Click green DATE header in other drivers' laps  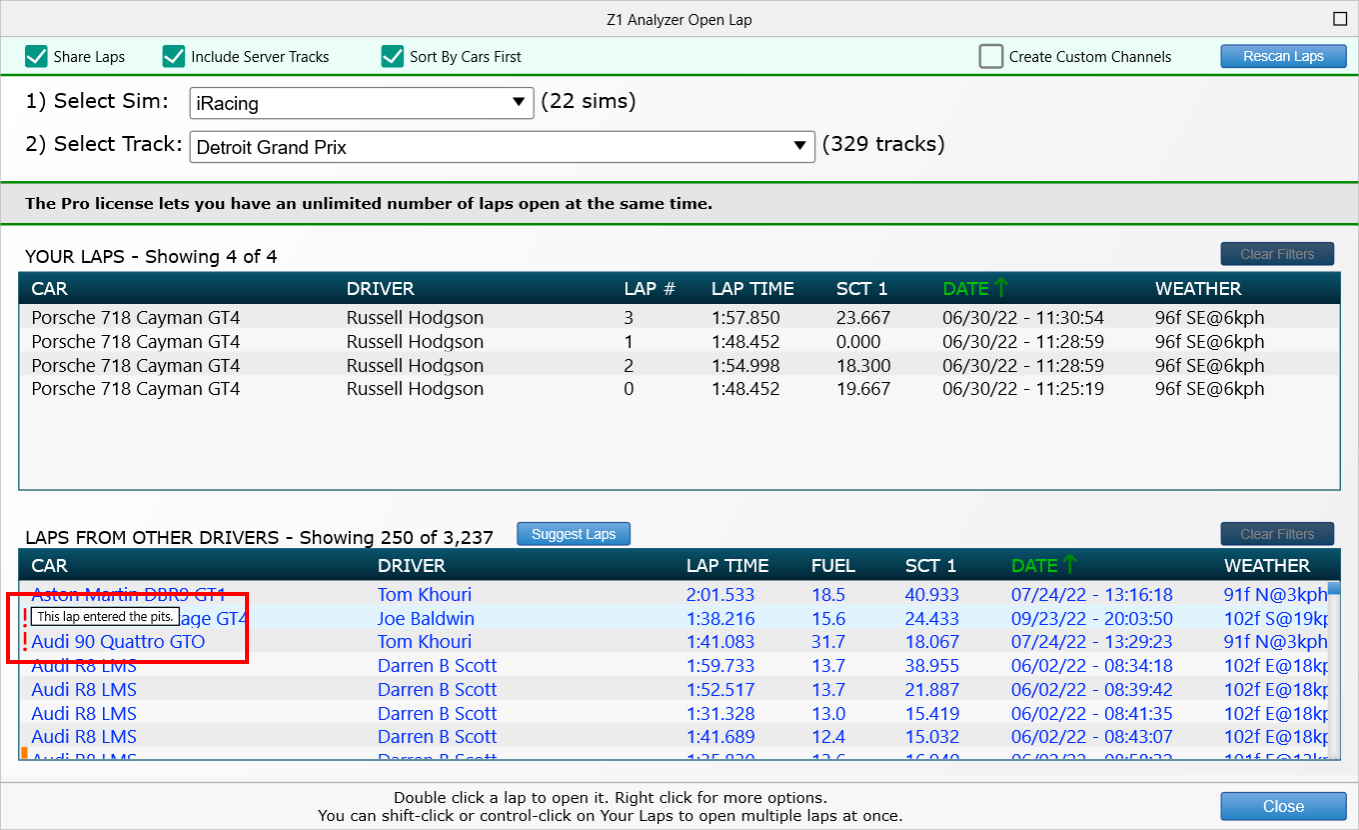pos(1044,566)
